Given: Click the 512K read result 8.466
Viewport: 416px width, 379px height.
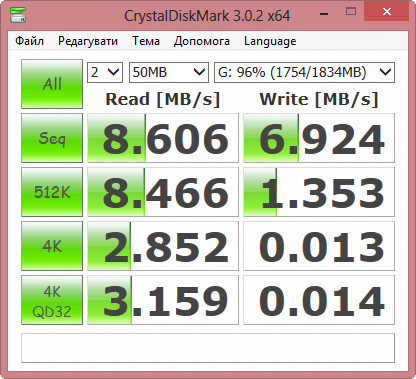Looking at the screenshot, I should tap(163, 192).
